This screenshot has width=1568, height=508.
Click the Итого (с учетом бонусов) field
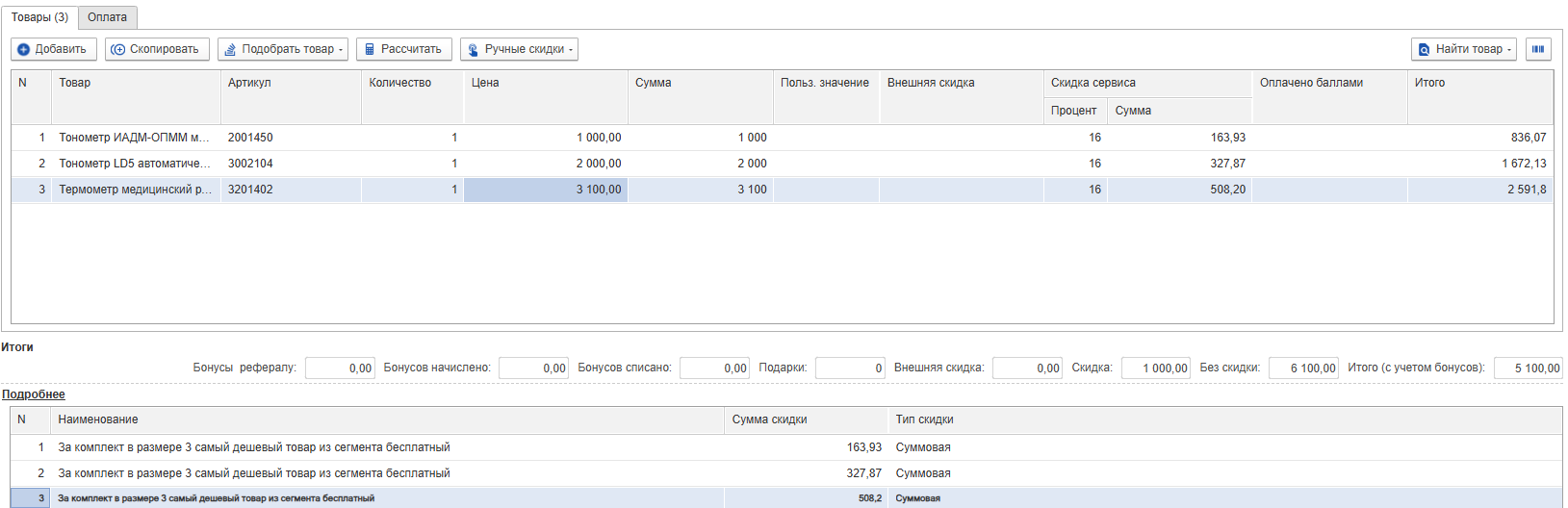[x=1528, y=368]
